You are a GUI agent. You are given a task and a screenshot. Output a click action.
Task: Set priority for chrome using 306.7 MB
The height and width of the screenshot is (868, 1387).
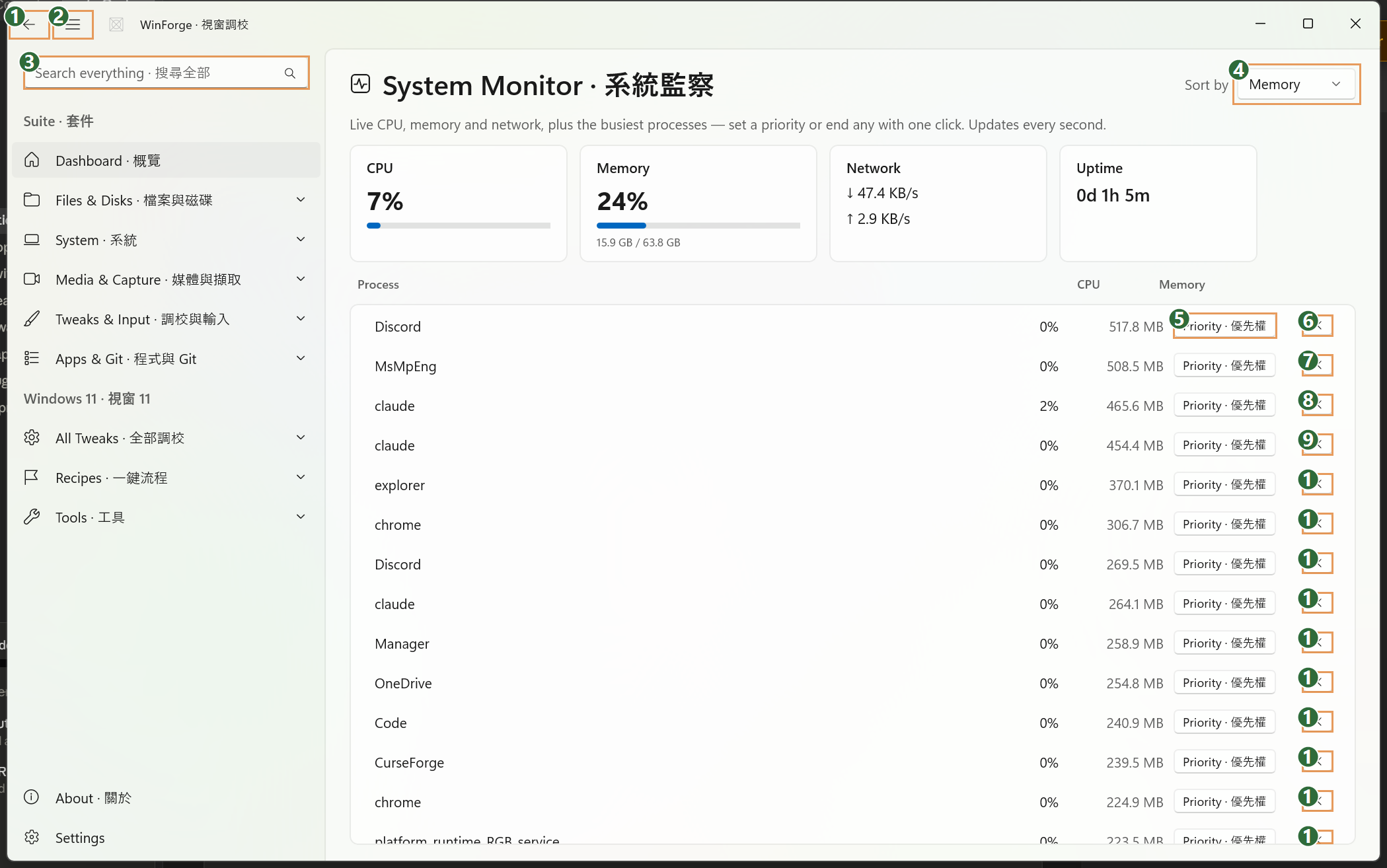click(1224, 524)
